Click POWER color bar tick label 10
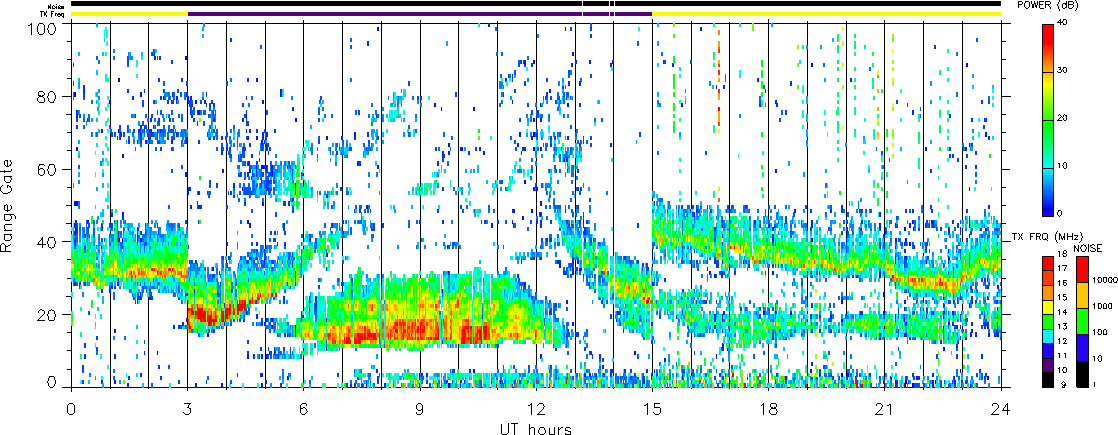The height and width of the screenshot is (435, 1118). pyautogui.click(x=1062, y=165)
